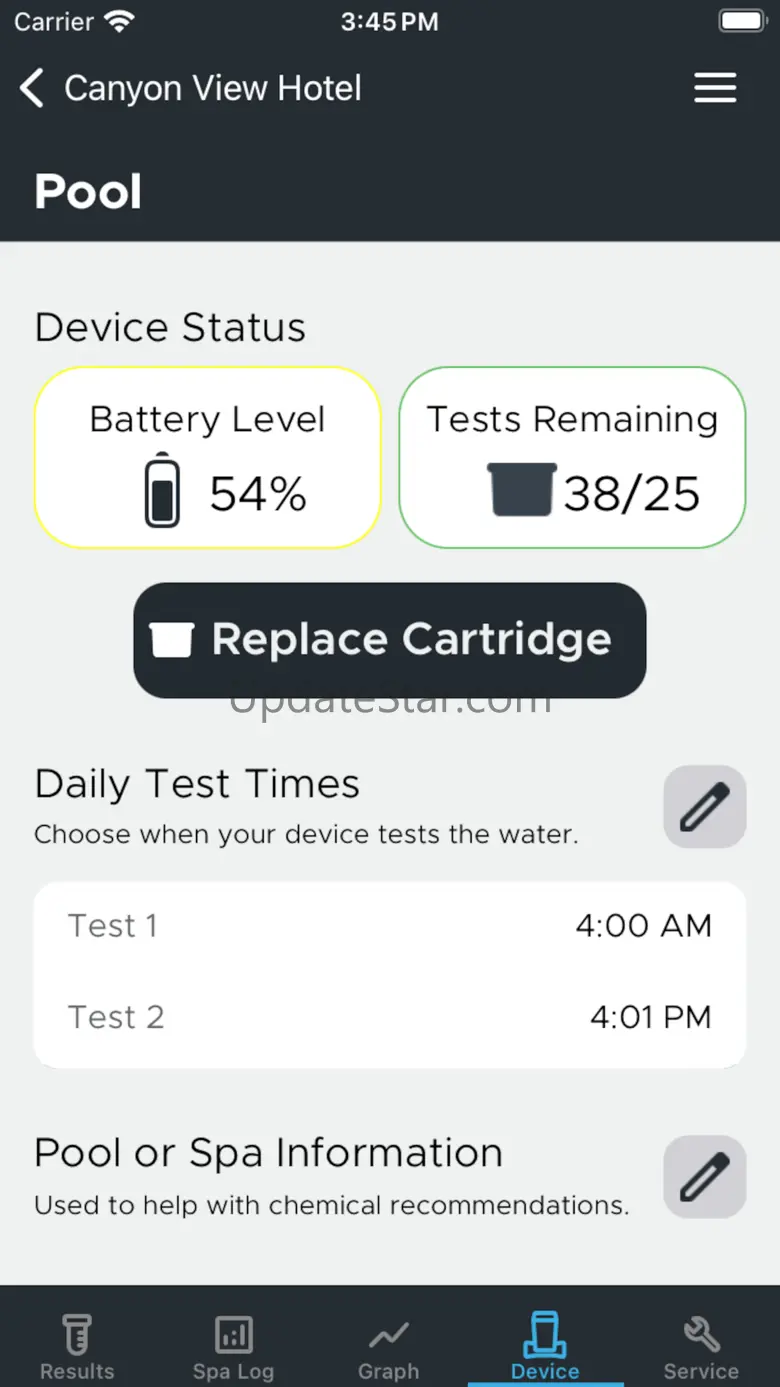Select the Device tab
This screenshot has width=780, height=1387.
[545, 1346]
